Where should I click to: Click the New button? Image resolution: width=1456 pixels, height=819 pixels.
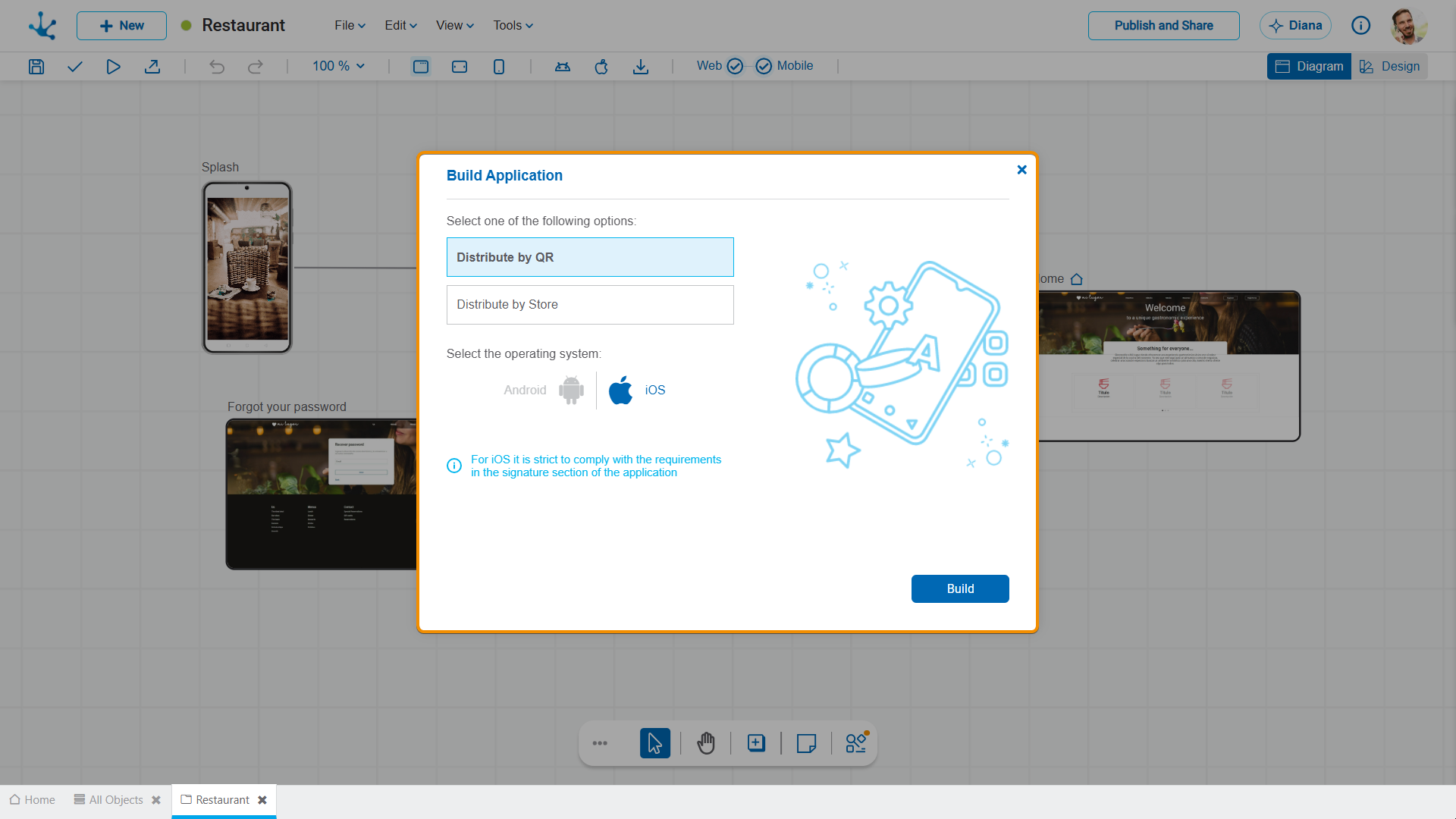(121, 26)
